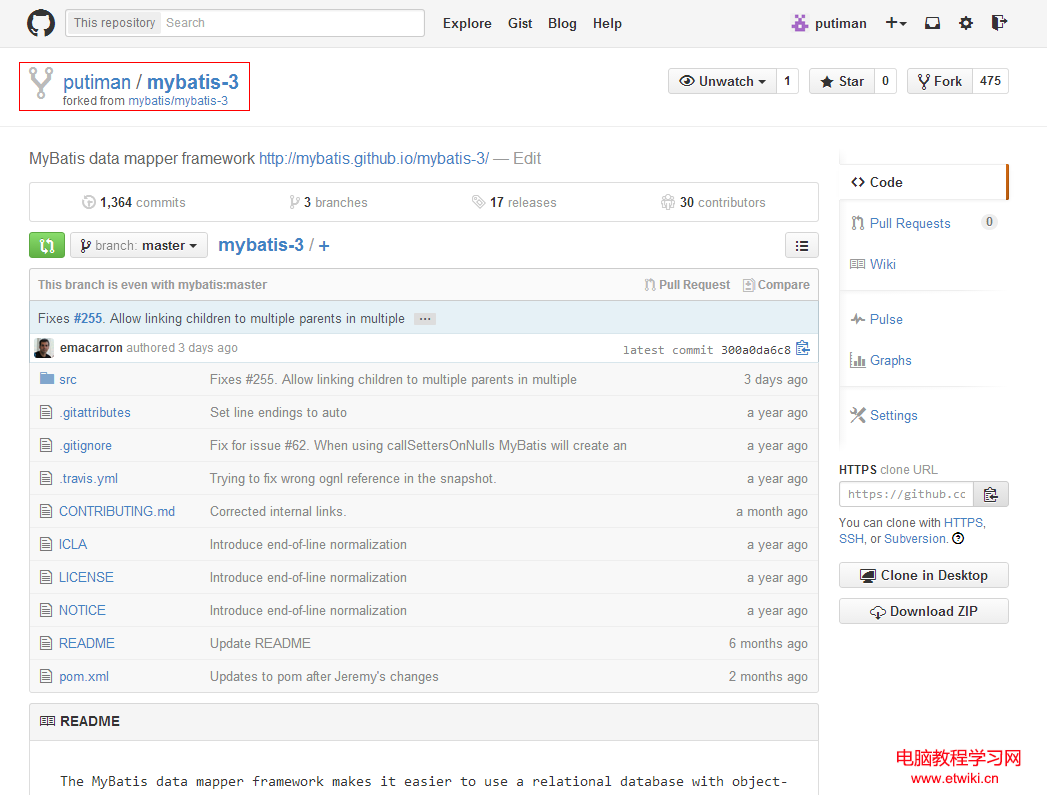The width and height of the screenshot is (1047, 795).
Task: Open the branch: master selector
Action: [139, 246]
